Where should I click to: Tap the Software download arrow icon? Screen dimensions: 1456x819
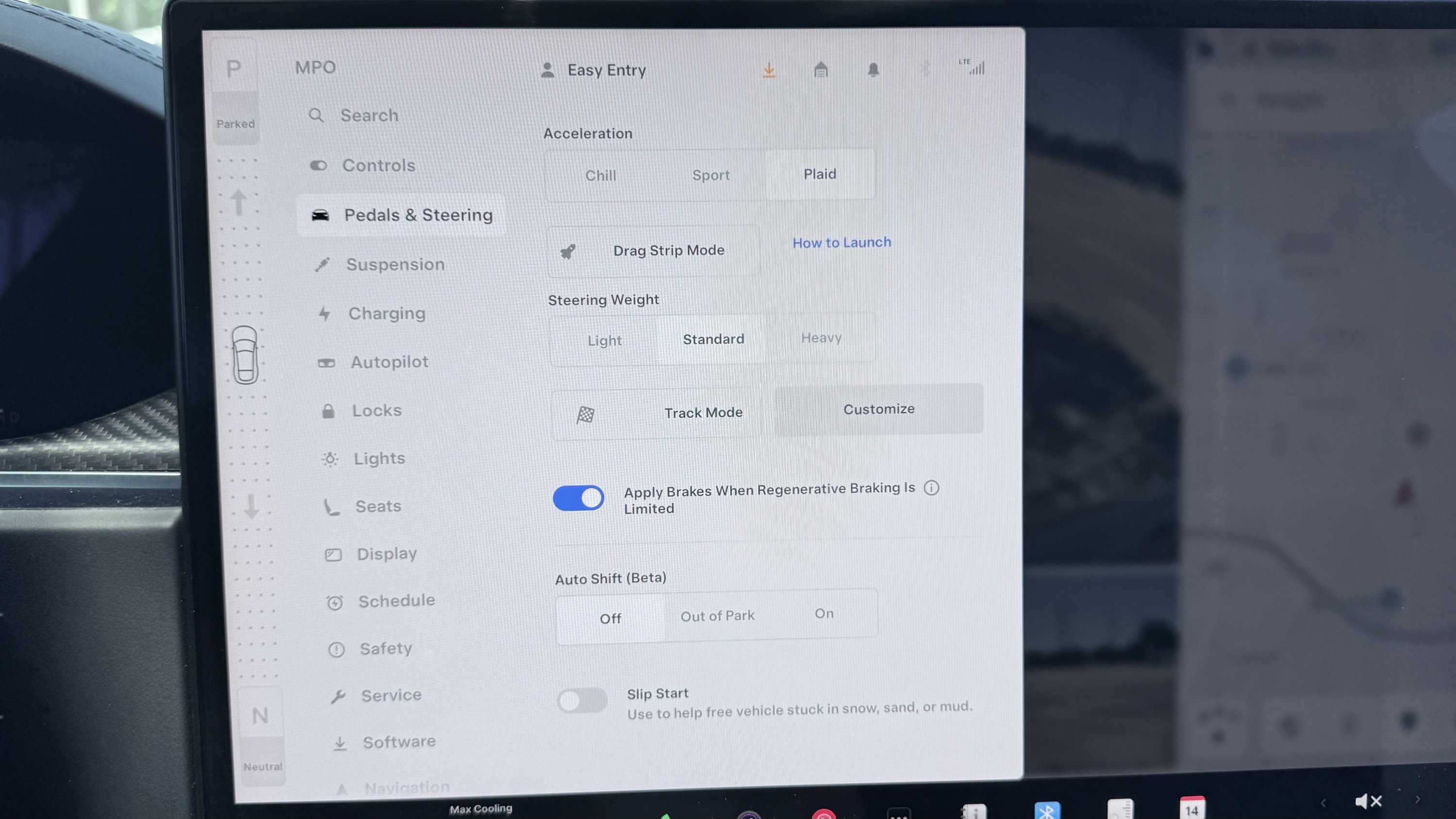click(x=340, y=743)
